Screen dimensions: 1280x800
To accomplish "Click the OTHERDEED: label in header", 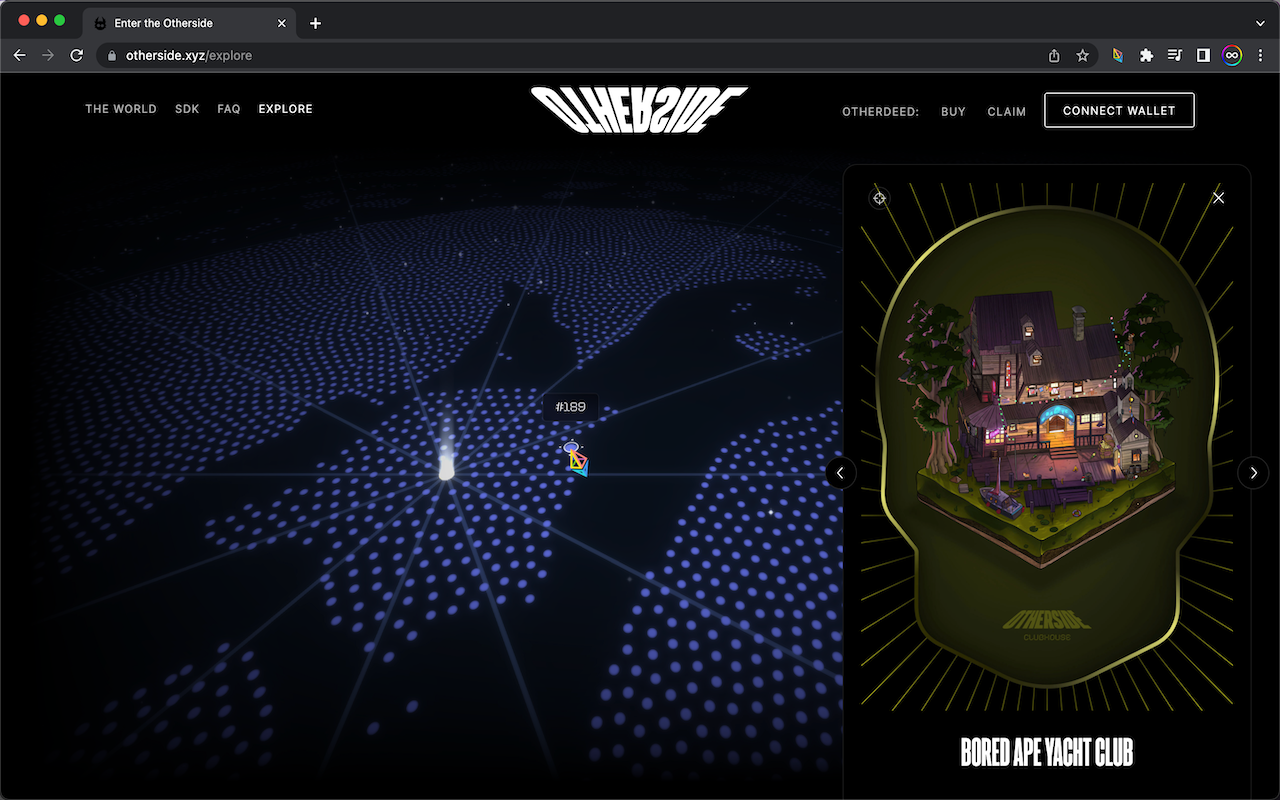I will tap(880, 112).
